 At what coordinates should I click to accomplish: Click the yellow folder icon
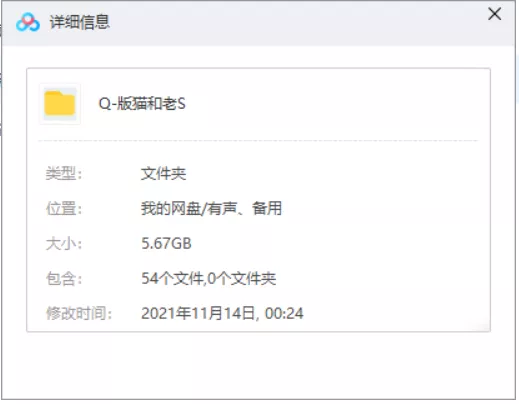(60, 103)
